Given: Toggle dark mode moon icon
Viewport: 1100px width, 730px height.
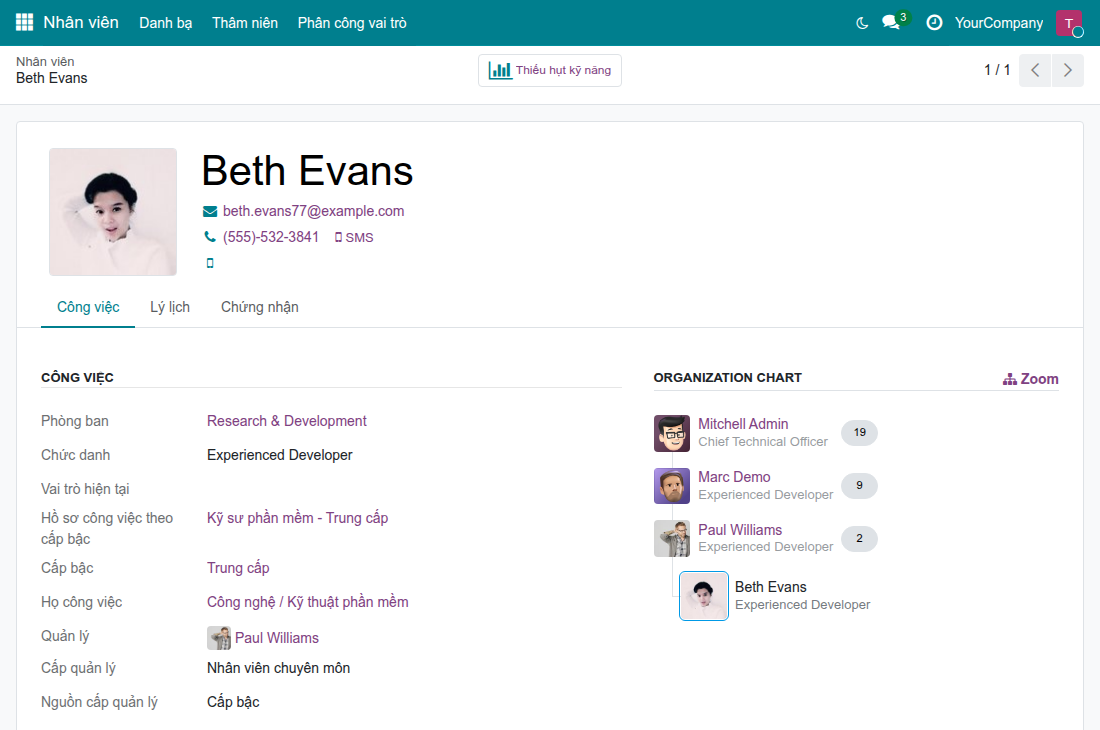Looking at the screenshot, I should (x=862, y=23).
